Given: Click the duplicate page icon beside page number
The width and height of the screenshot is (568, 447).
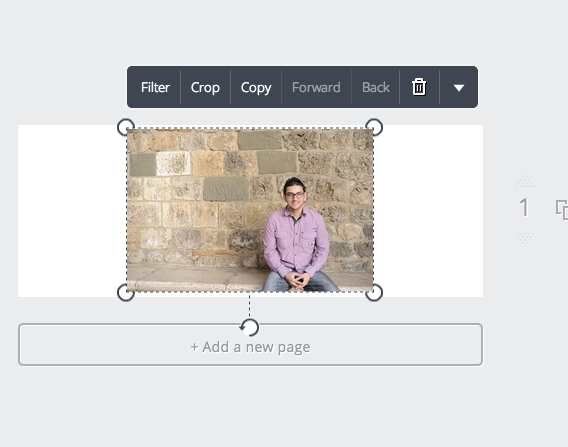Looking at the screenshot, I should point(562,209).
